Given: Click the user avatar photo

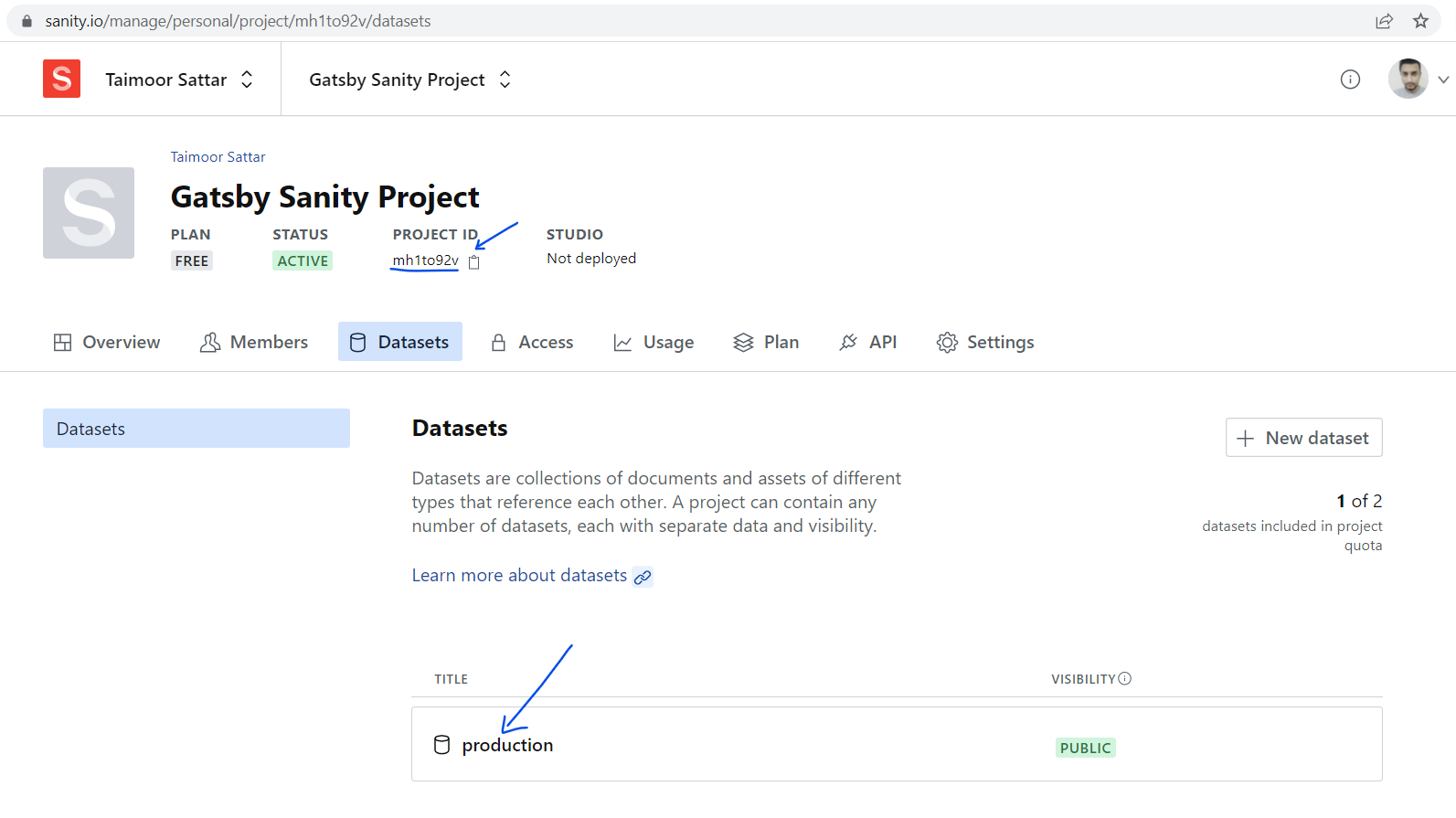Looking at the screenshot, I should pos(1408,79).
